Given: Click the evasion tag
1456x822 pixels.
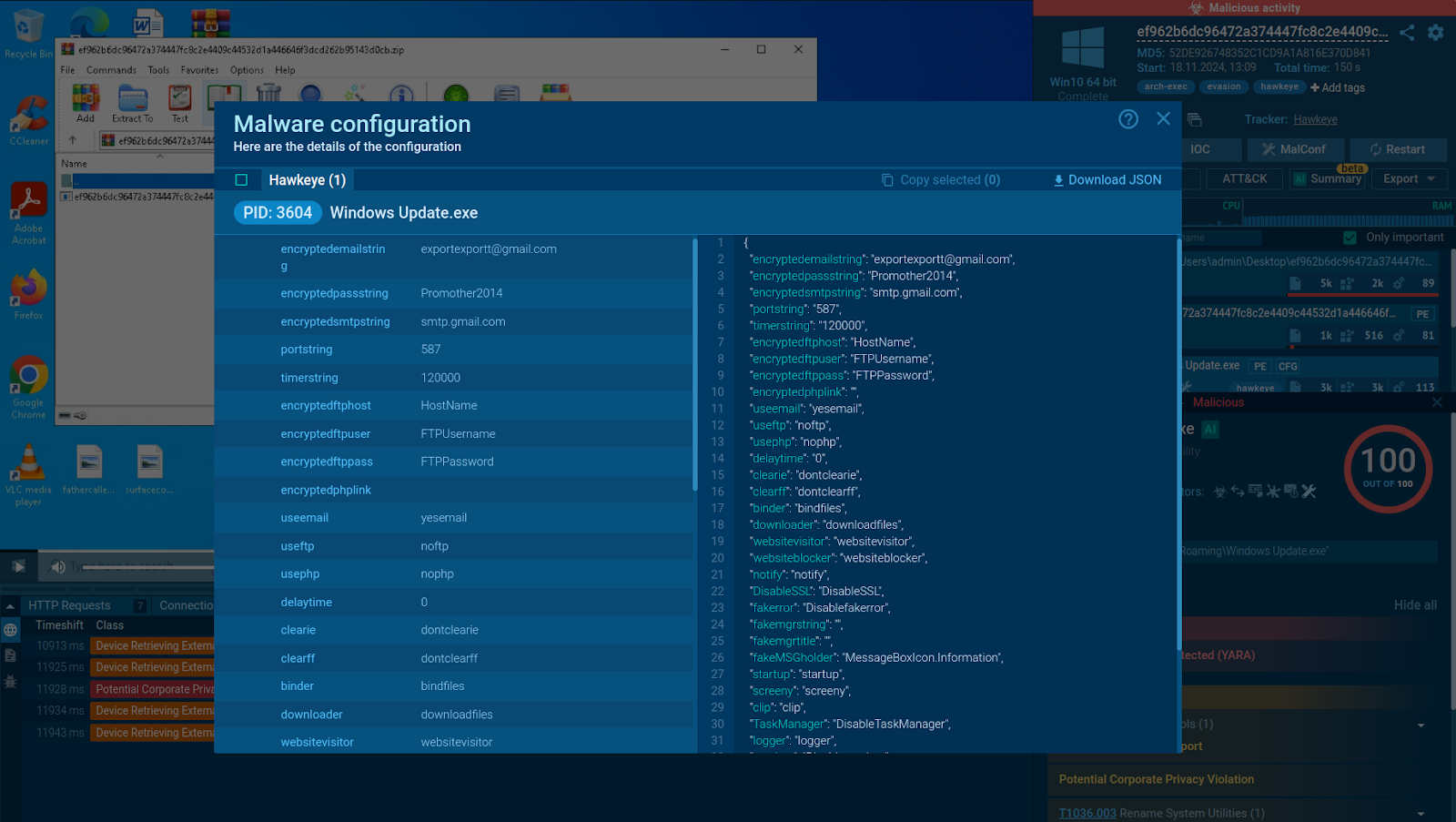Looking at the screenshot, I should [1224, 87].
